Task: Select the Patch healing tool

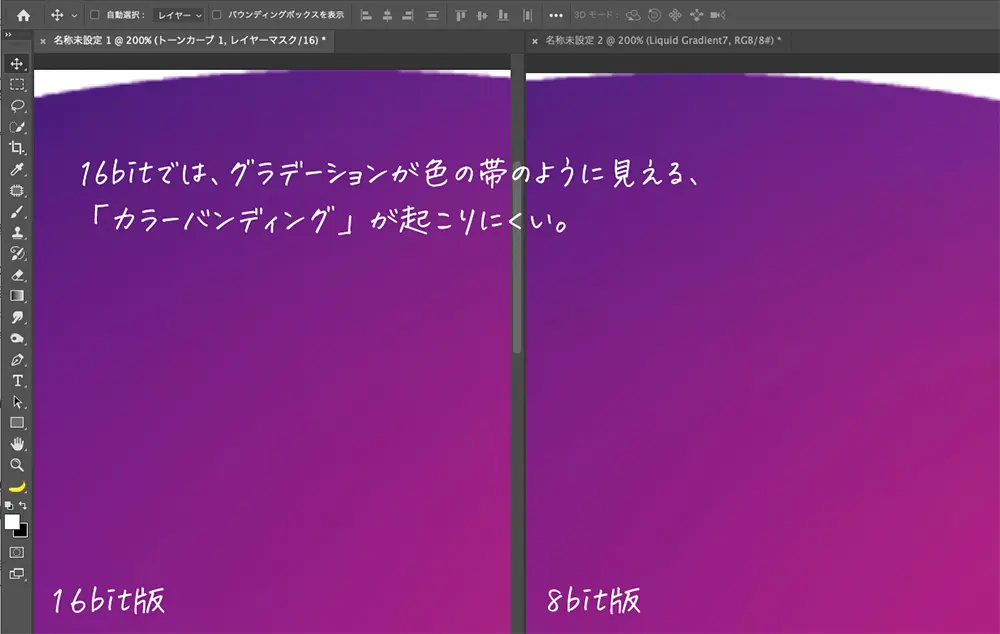Action: click(17, 190)
